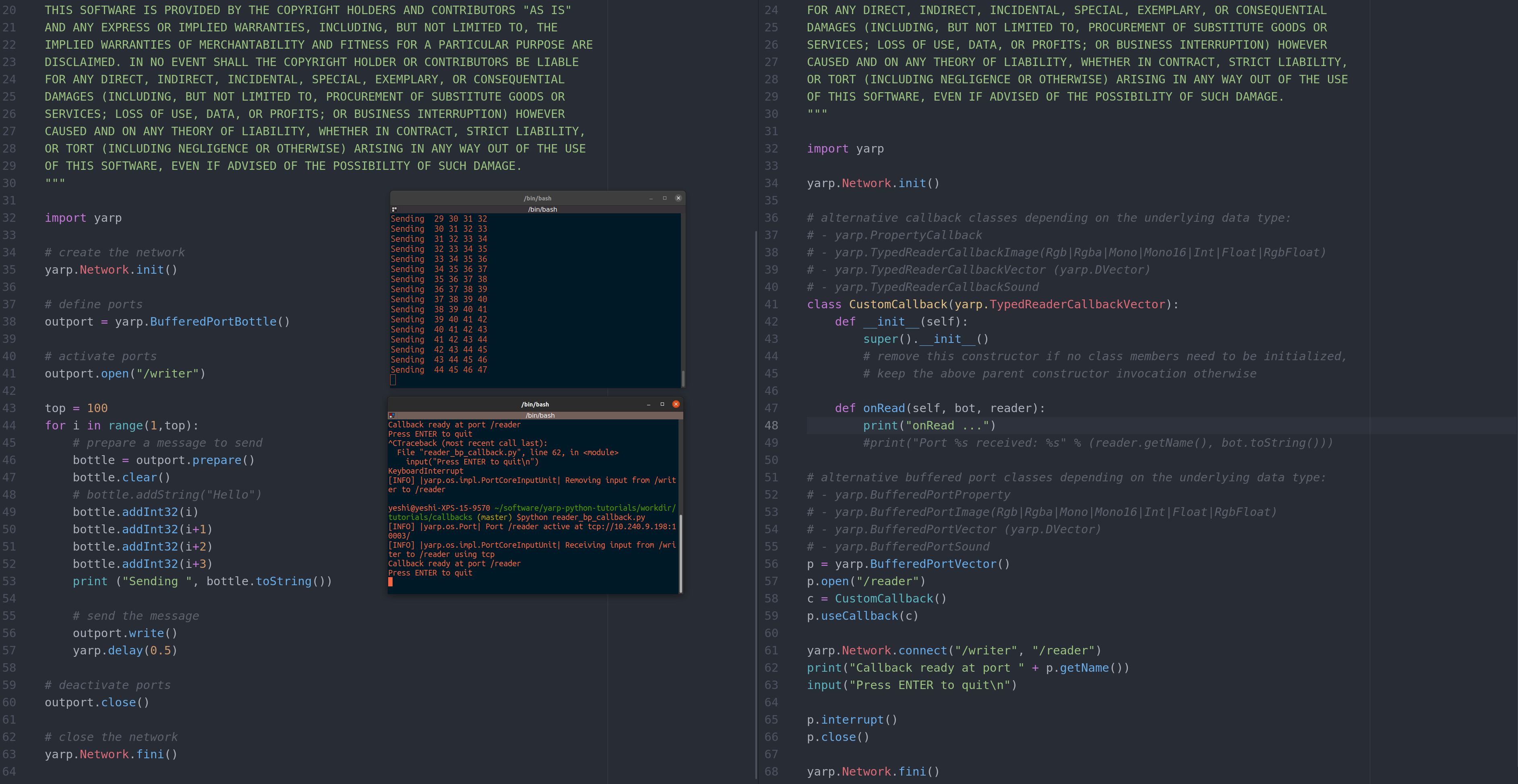Click the upper terminal's vertical scrollbar handle
The image size is (1518, 784).
(x=683, y=378)
